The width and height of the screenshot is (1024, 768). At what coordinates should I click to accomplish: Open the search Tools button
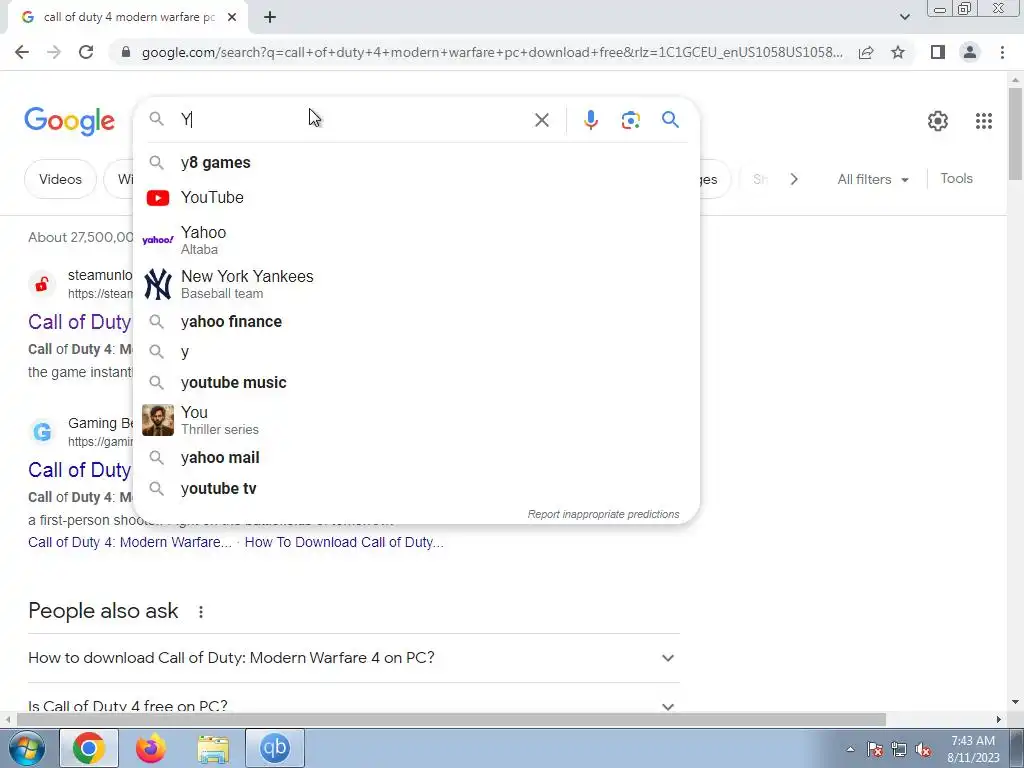pyautogui.click(x=956, y=178)
